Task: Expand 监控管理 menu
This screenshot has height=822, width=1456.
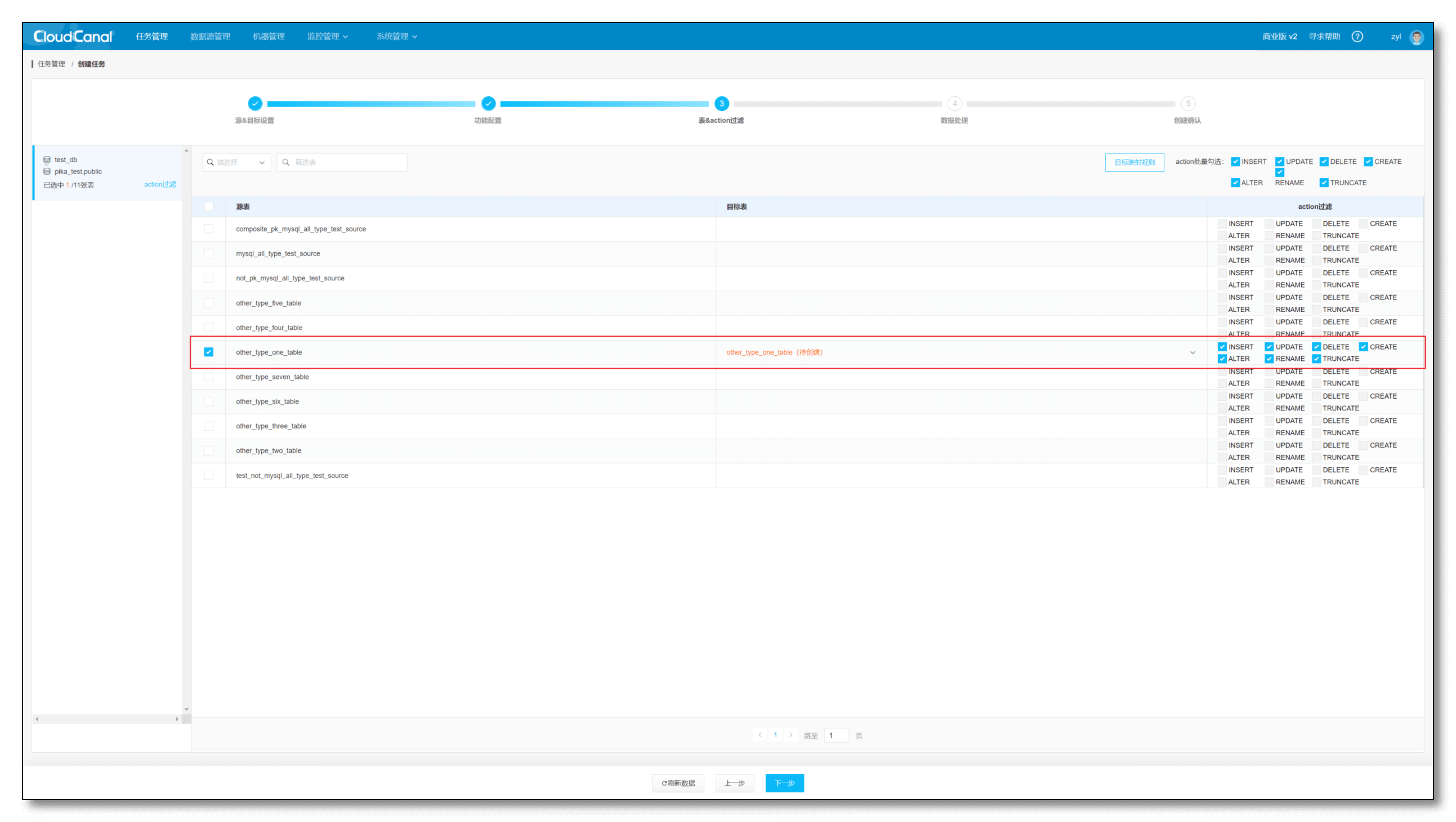Action: pyautogui.click(x=327, y=36)
